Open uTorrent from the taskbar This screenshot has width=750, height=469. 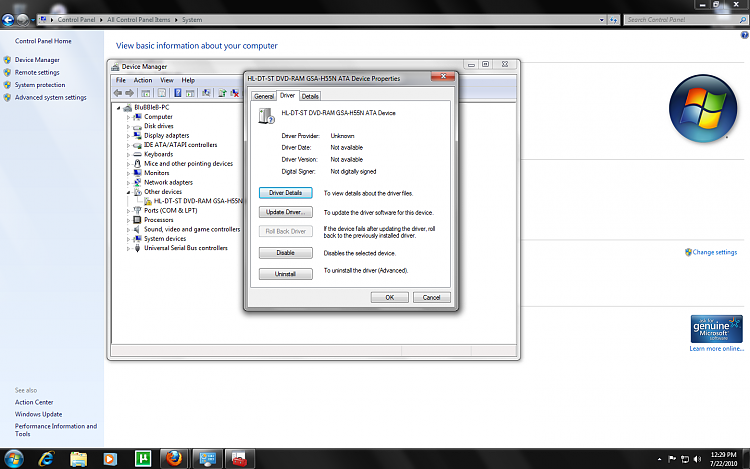pos(143,459)
